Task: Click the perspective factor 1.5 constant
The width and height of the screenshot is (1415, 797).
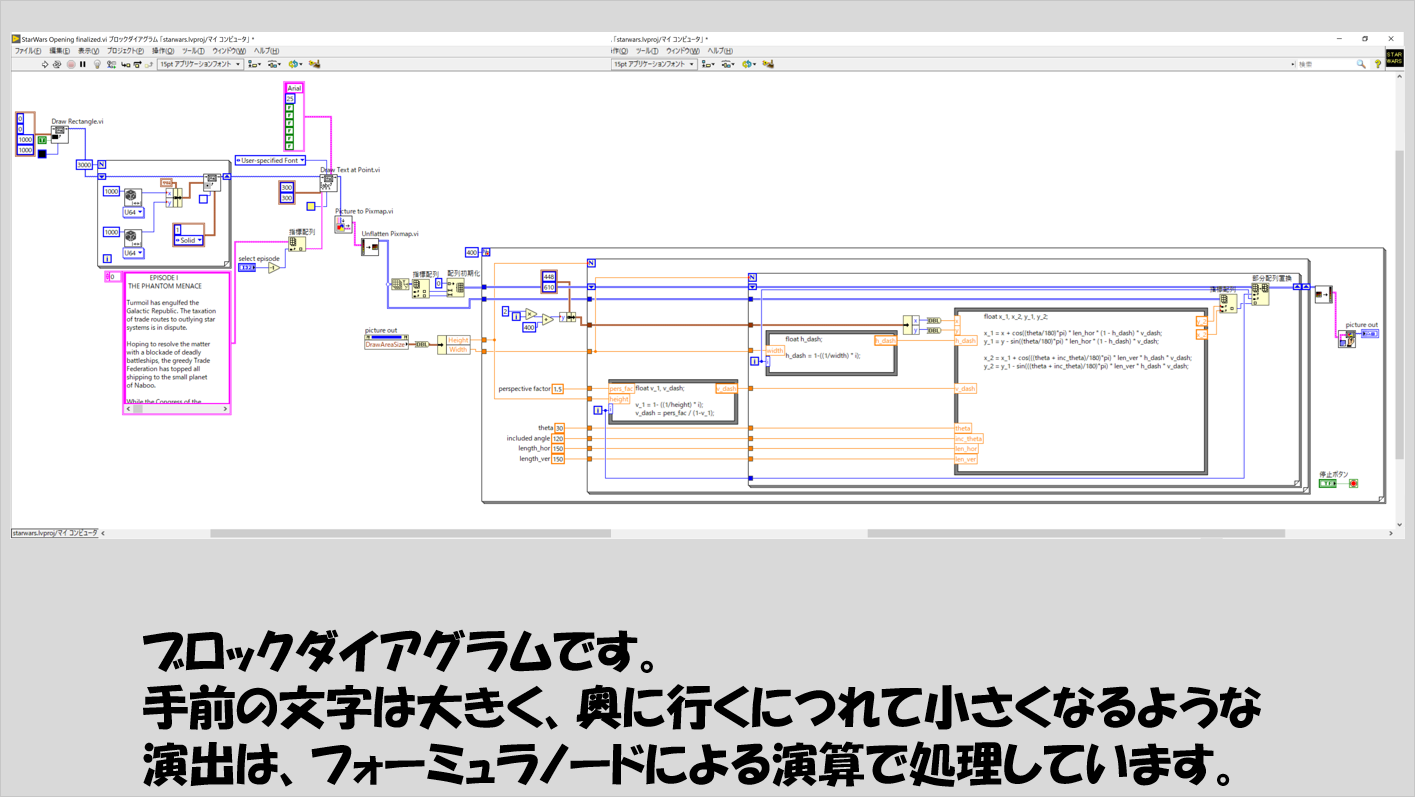Action: 557,388
